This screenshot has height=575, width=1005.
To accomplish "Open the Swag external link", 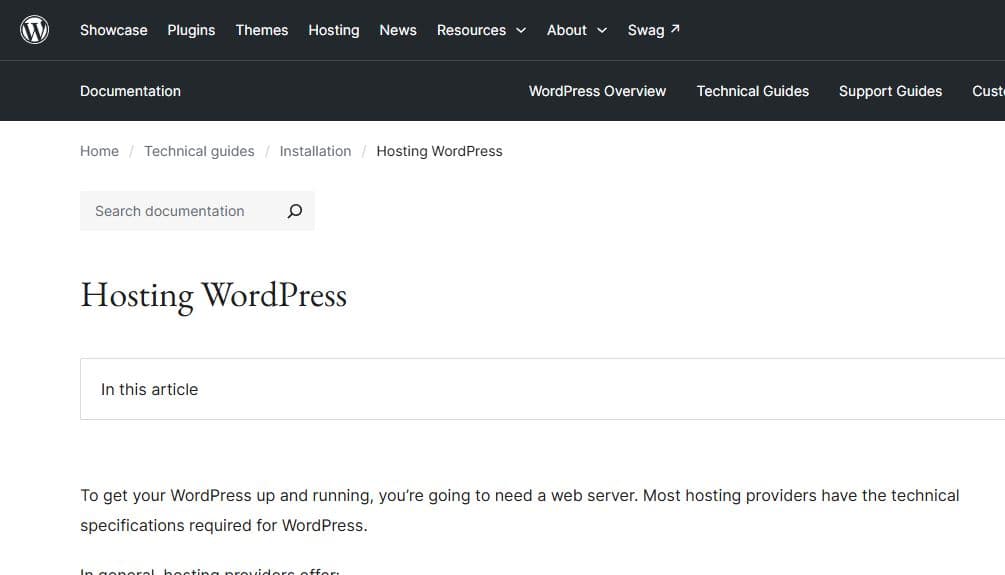I will pyautogui.click(x=654, y=30).
